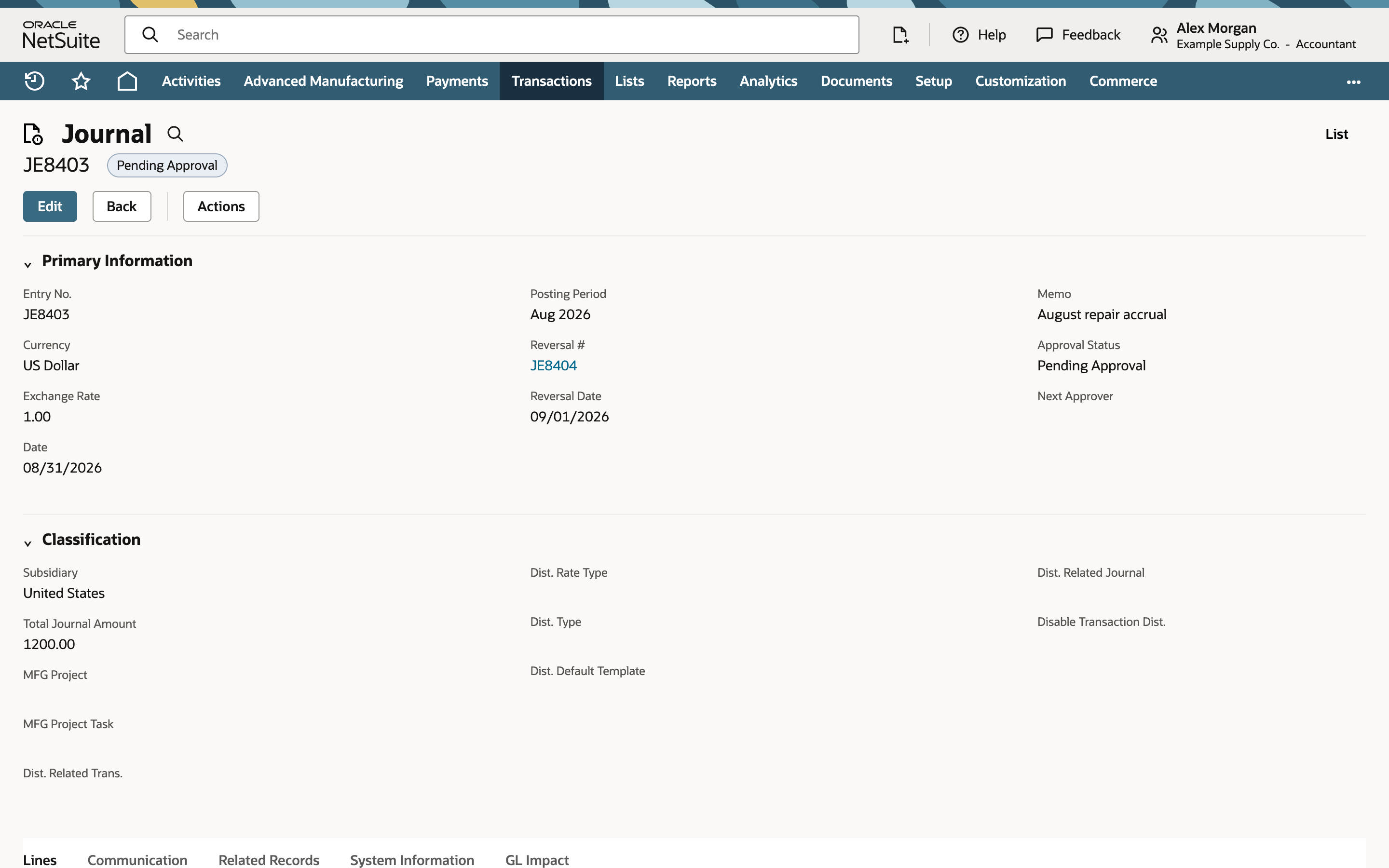Click the Back button
This screenshot has width=1389, height=868.
point(122,206)
